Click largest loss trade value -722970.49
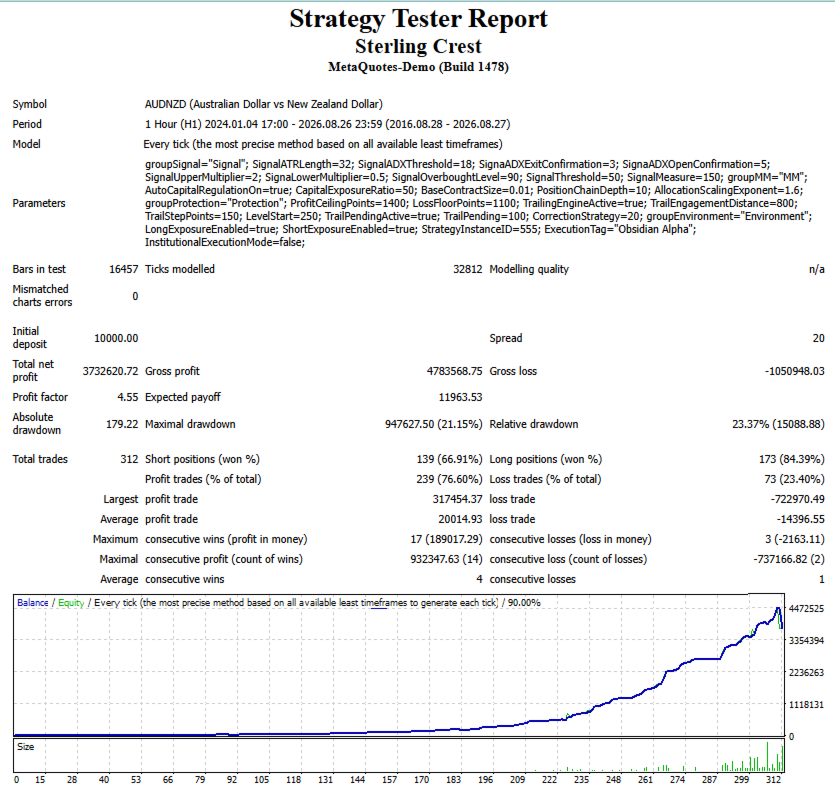This screenshot has width=835, height=792. 797,500
